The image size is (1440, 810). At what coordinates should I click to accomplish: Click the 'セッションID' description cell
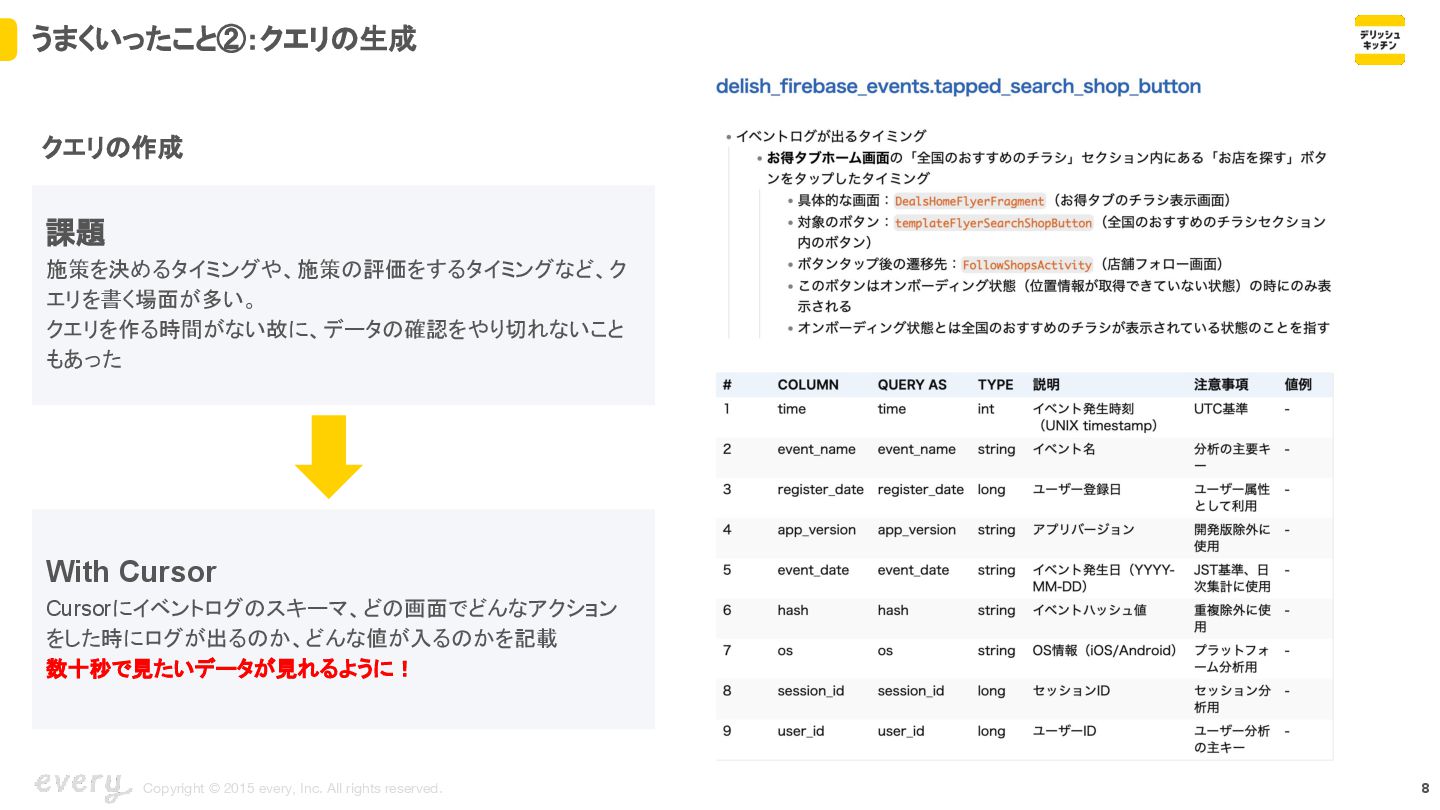tap(1071, 691)
